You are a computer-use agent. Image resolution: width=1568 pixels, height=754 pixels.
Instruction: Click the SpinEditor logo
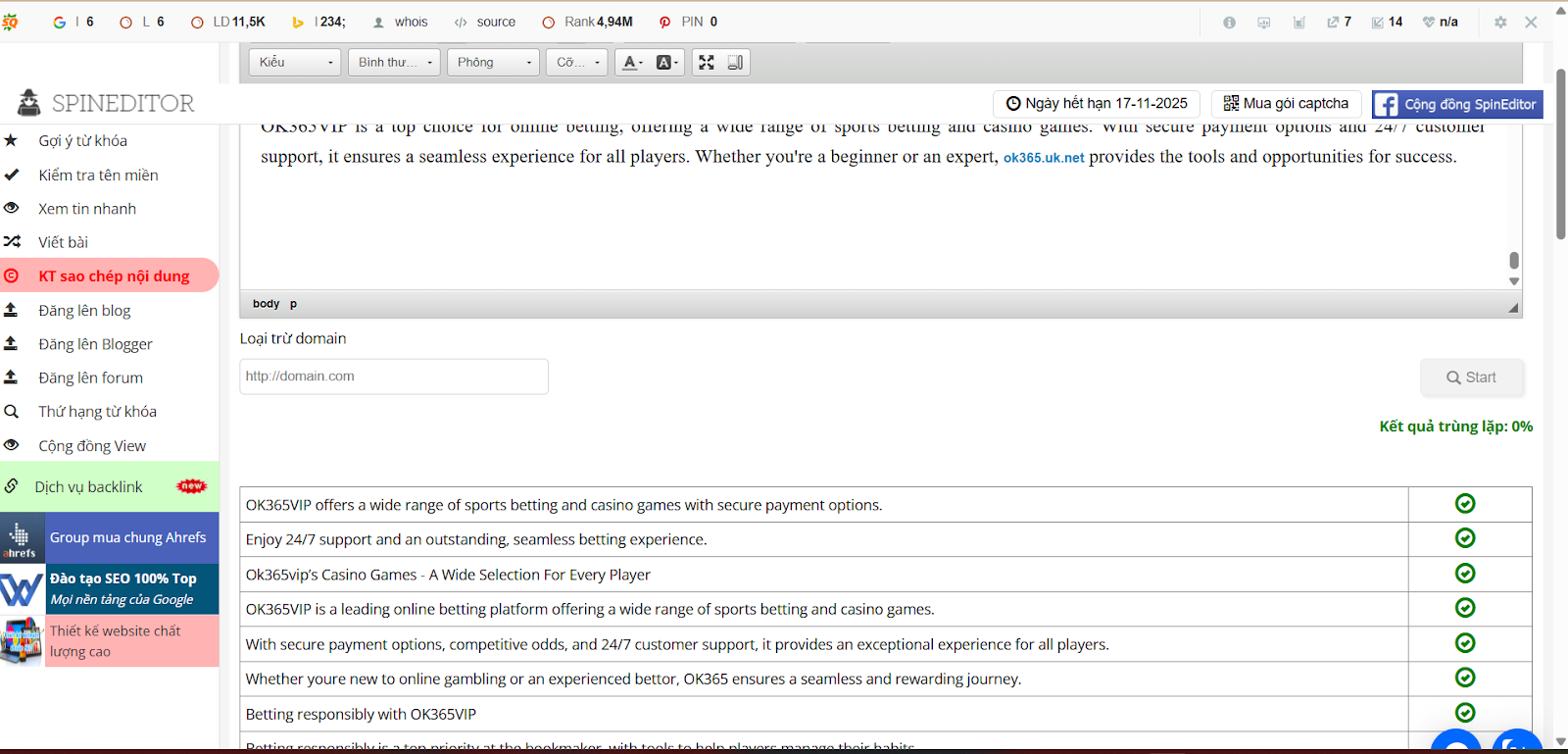click(x=106, y=103)
